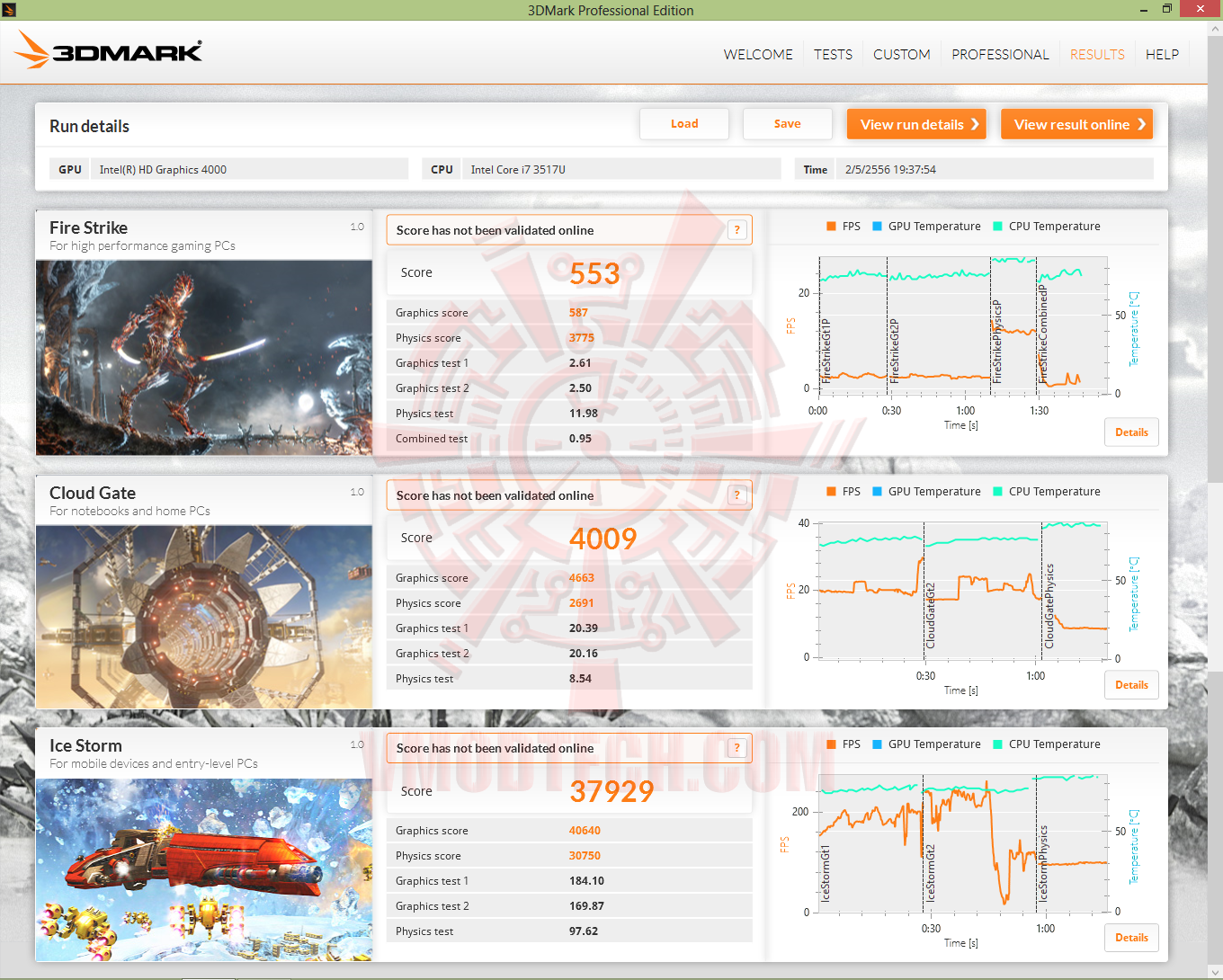
Task: Open the Fire Strike score validation help icon
Action: pos(737,230)
